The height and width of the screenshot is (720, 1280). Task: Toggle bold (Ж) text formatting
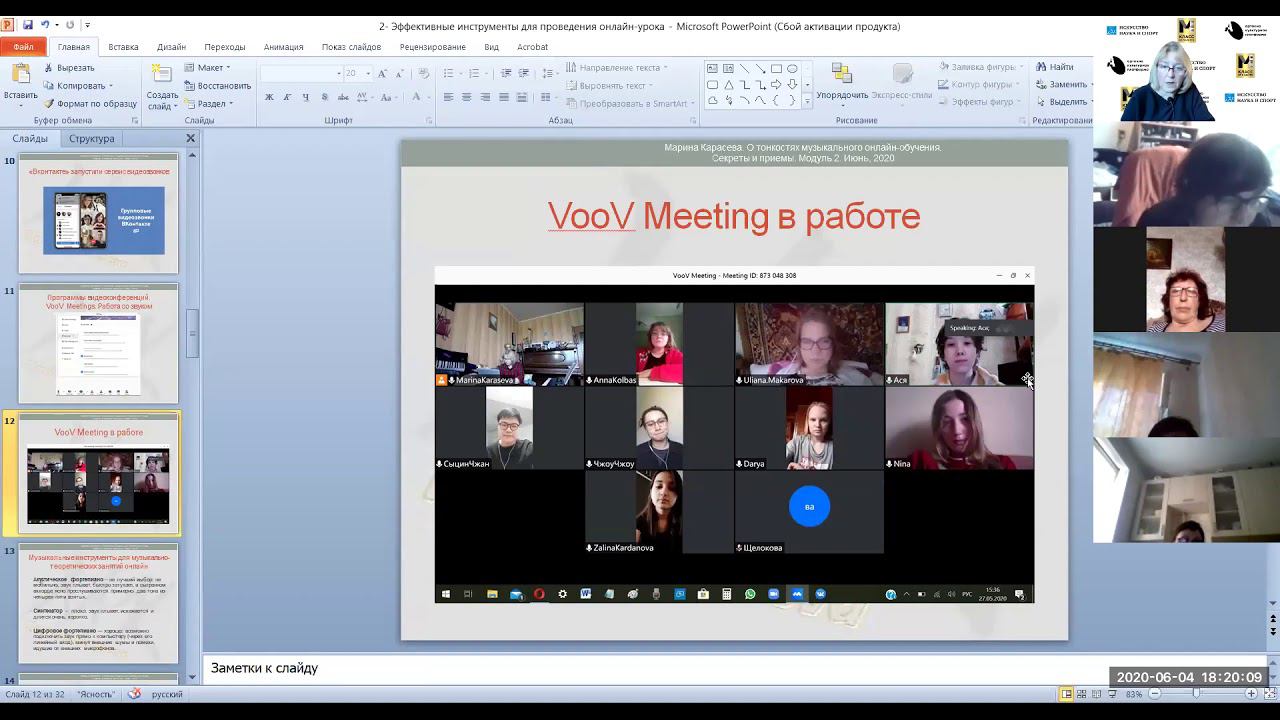click(269, 97)
